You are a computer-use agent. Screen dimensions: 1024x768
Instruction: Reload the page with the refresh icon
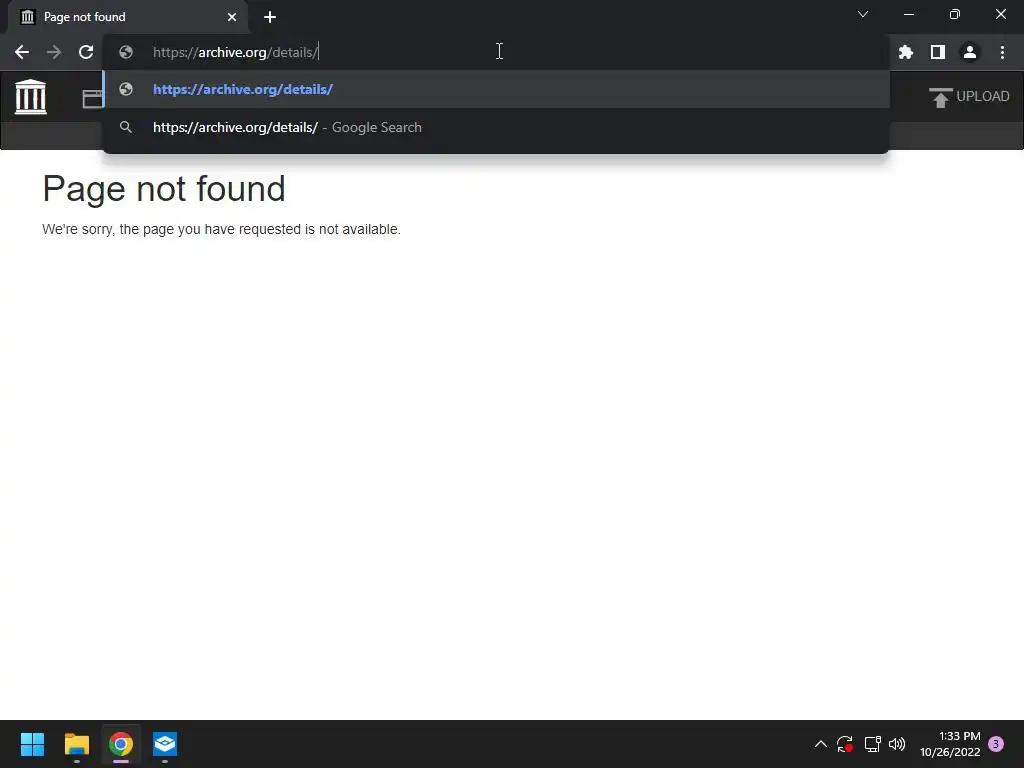coord(86,52)
